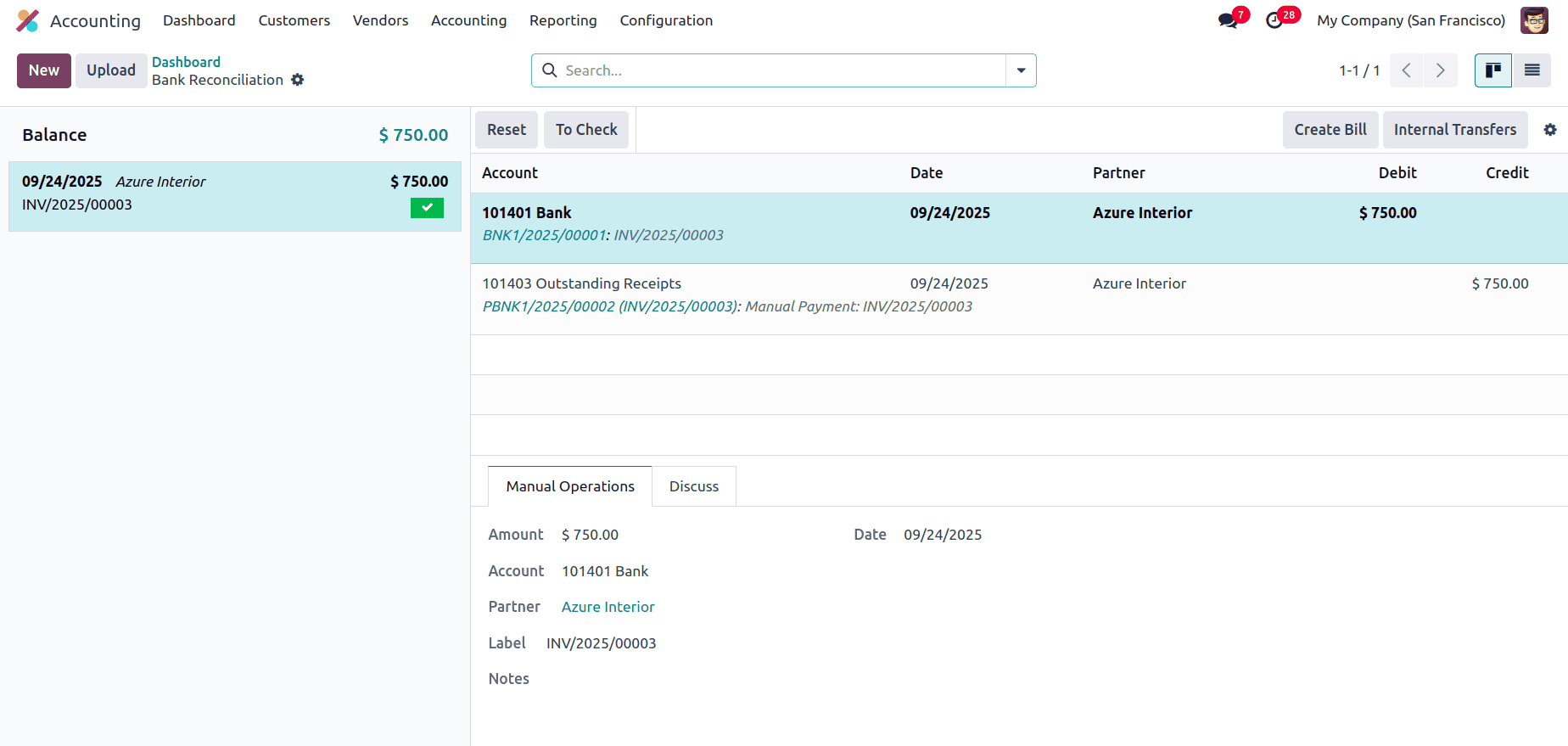Open gear options beside Internal Transfers
Image resolution: width=1568 pixels, height=746 pixels.
[1549, 130]
